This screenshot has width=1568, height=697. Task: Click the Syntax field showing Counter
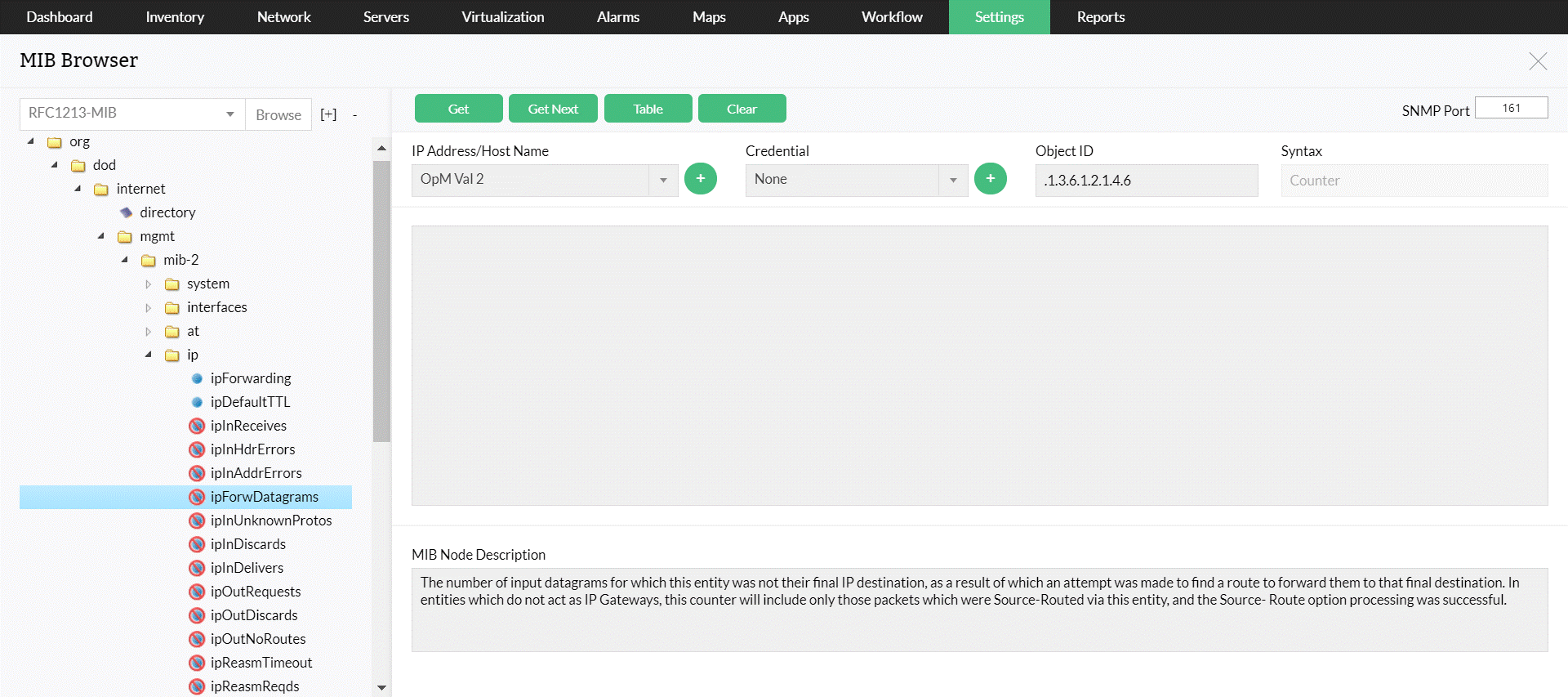(x=1414, y=181)
